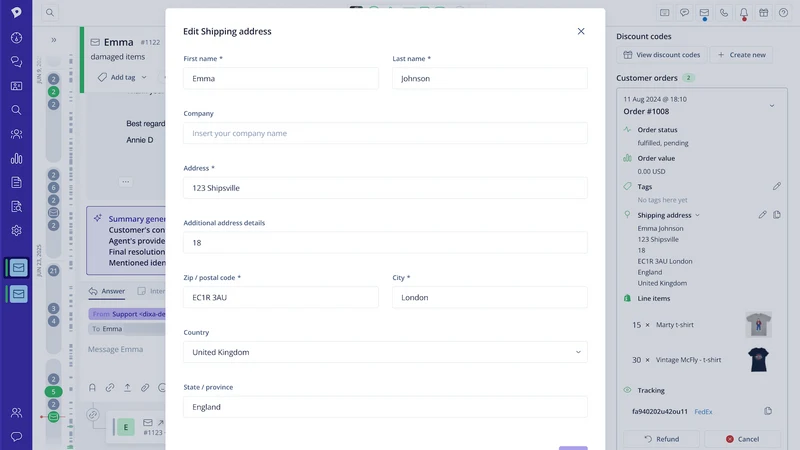Expand the collapsed conversation sidebar arrows

[x=54, y=40]
